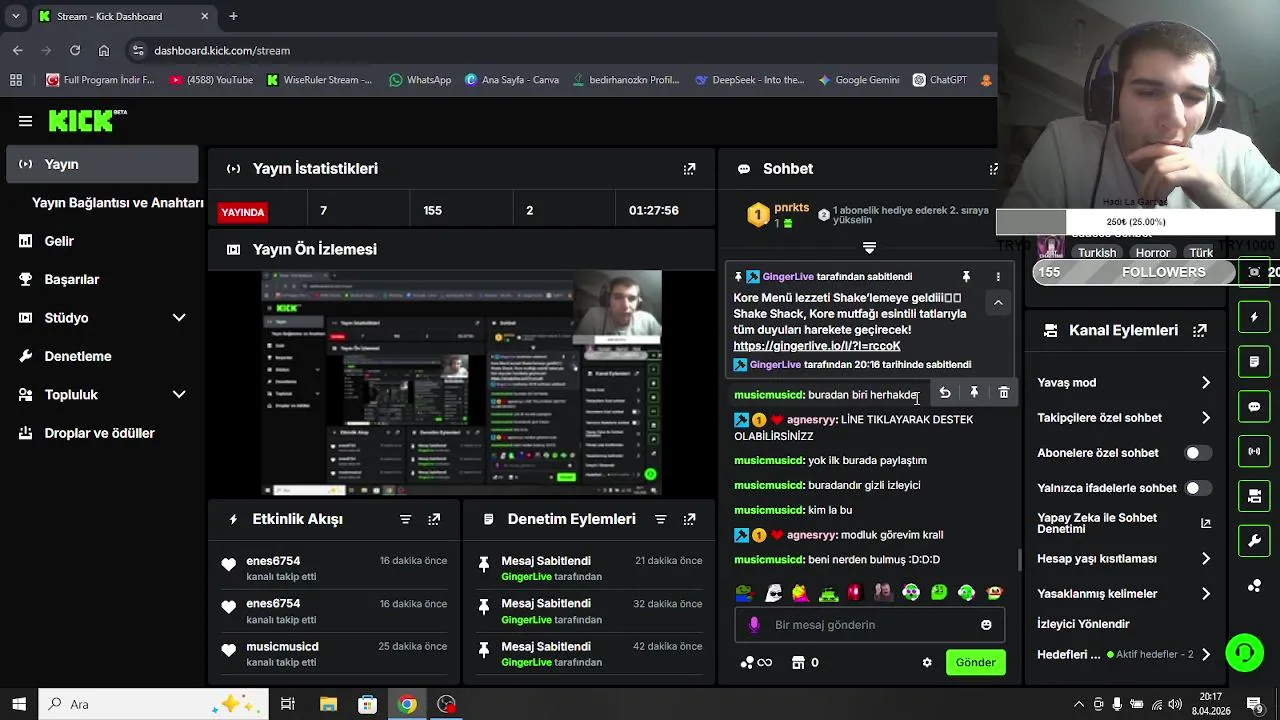Image resolution: width=1280 pixels, height=720 pixels.
Task: Select Yayın in the sidebar
Action: point(103,164)
